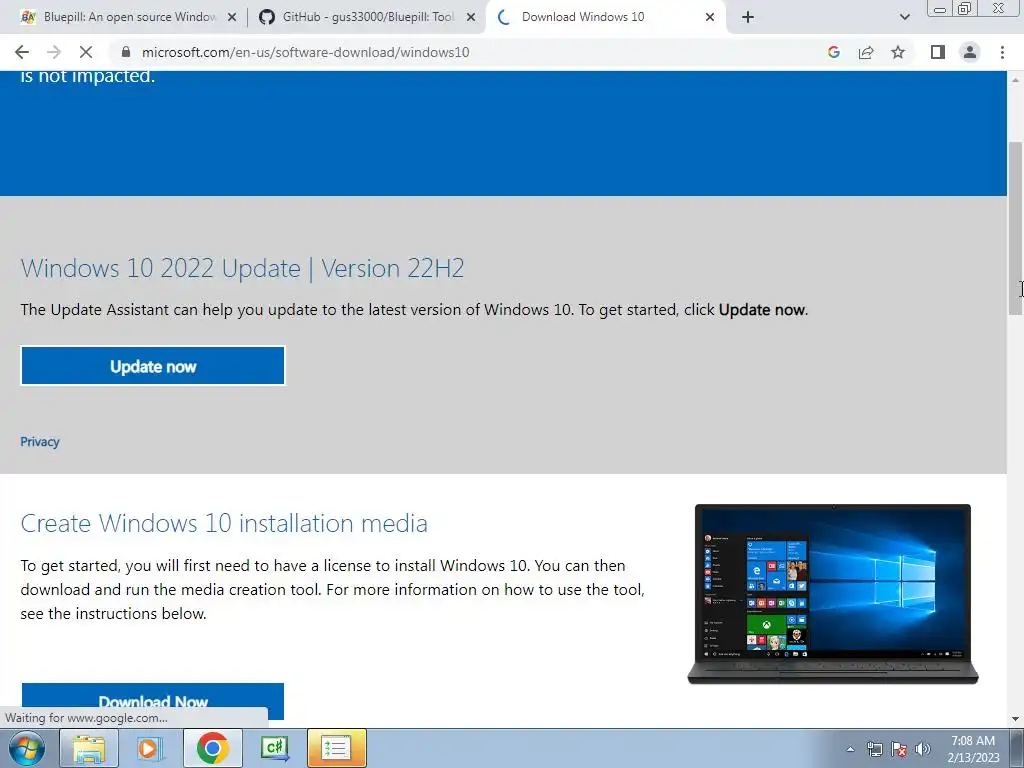Open the yellow list app in taskbar
The height and width of the screenshot is (768, 1024).
tap(336, 748)
